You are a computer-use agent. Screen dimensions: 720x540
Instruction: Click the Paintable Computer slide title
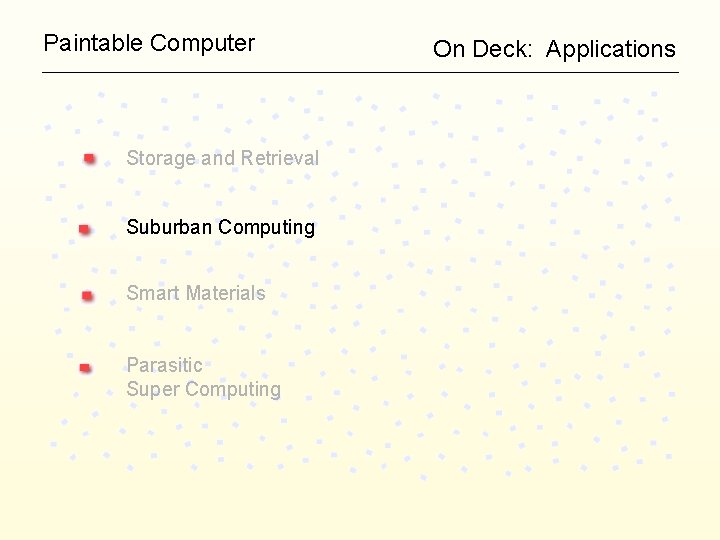click(149, 44)
